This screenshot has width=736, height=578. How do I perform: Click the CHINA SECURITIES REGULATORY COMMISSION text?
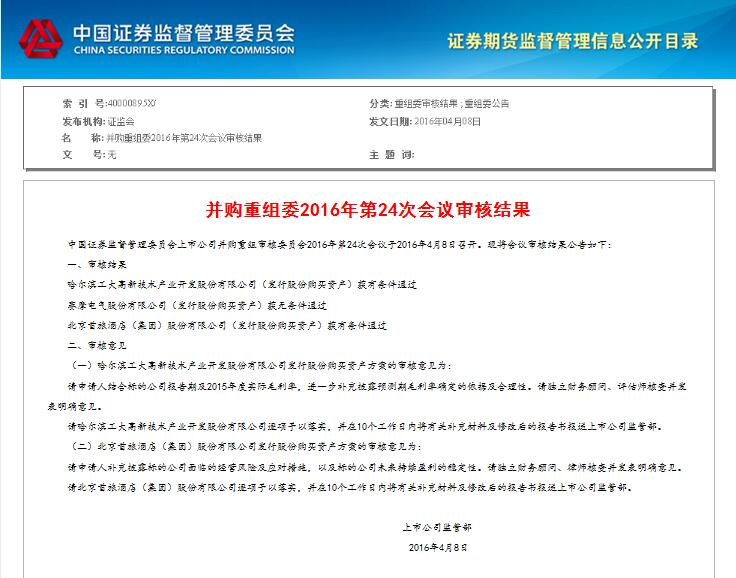(184, 50)
